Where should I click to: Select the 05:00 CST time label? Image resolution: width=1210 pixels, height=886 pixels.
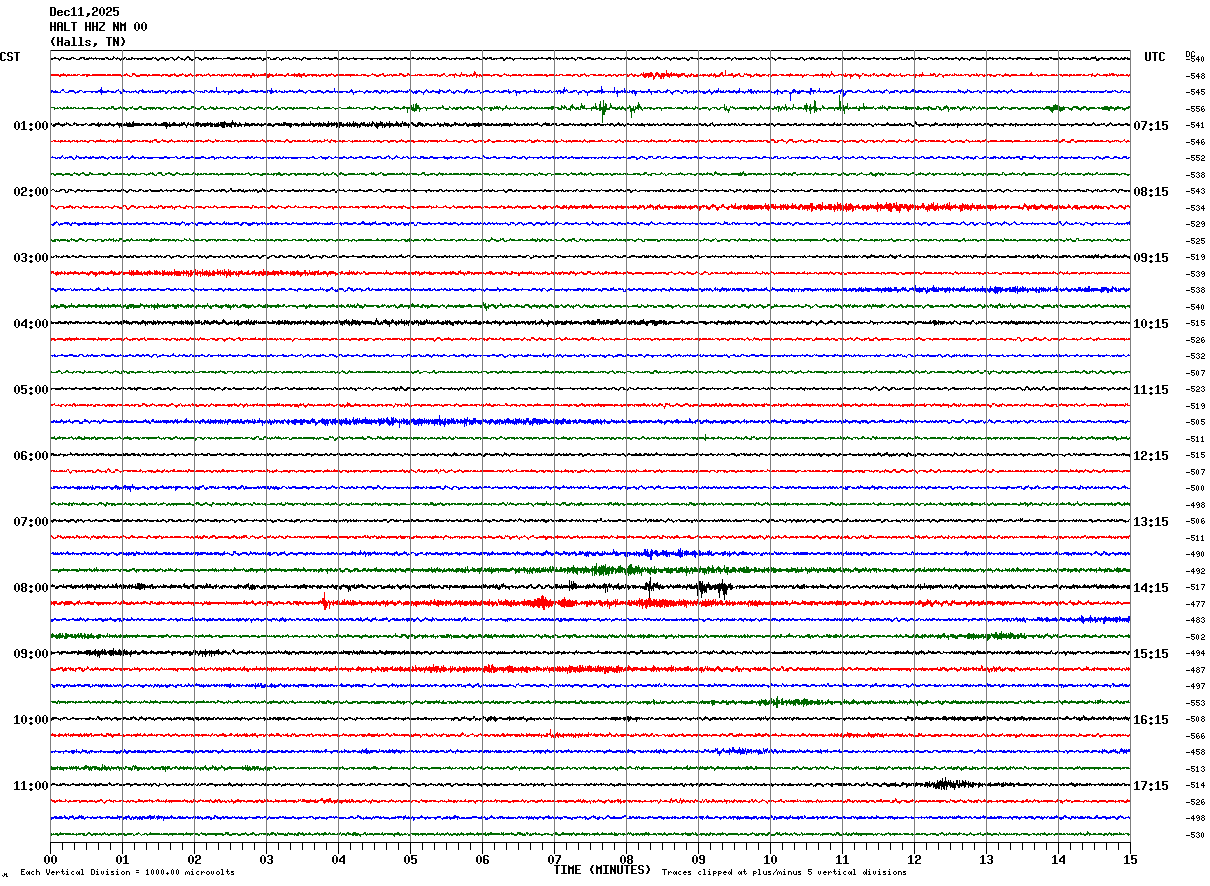coord(31,390)
